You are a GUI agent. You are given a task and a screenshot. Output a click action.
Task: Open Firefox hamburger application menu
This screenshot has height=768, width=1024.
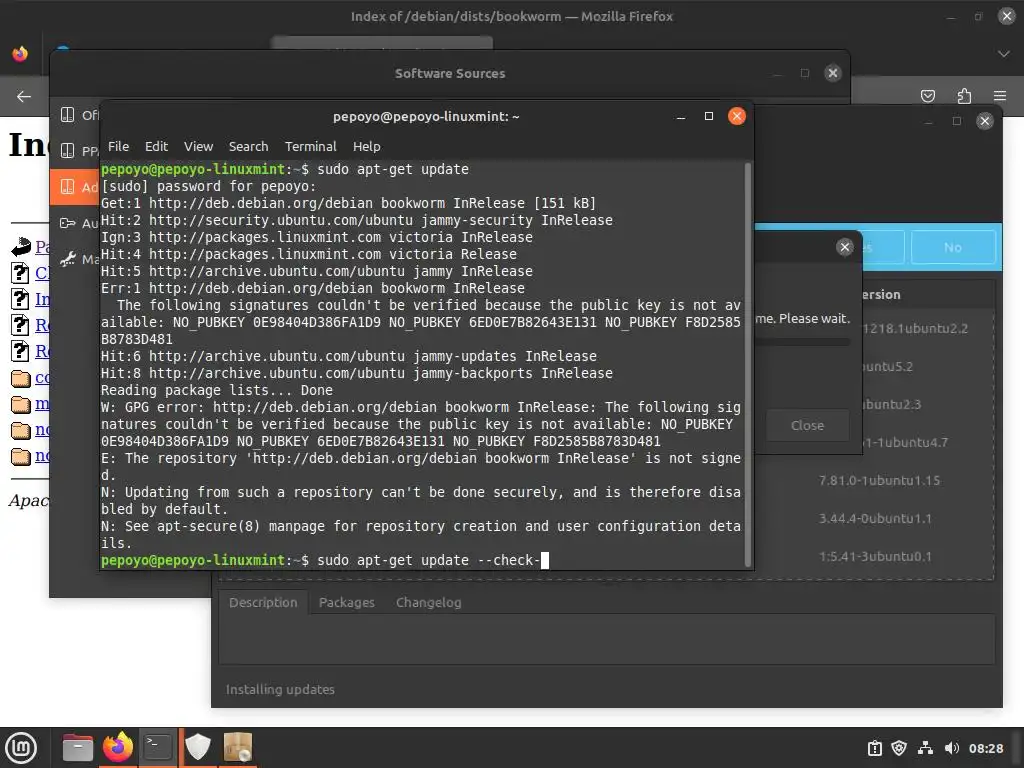[x=1000, y=96]
